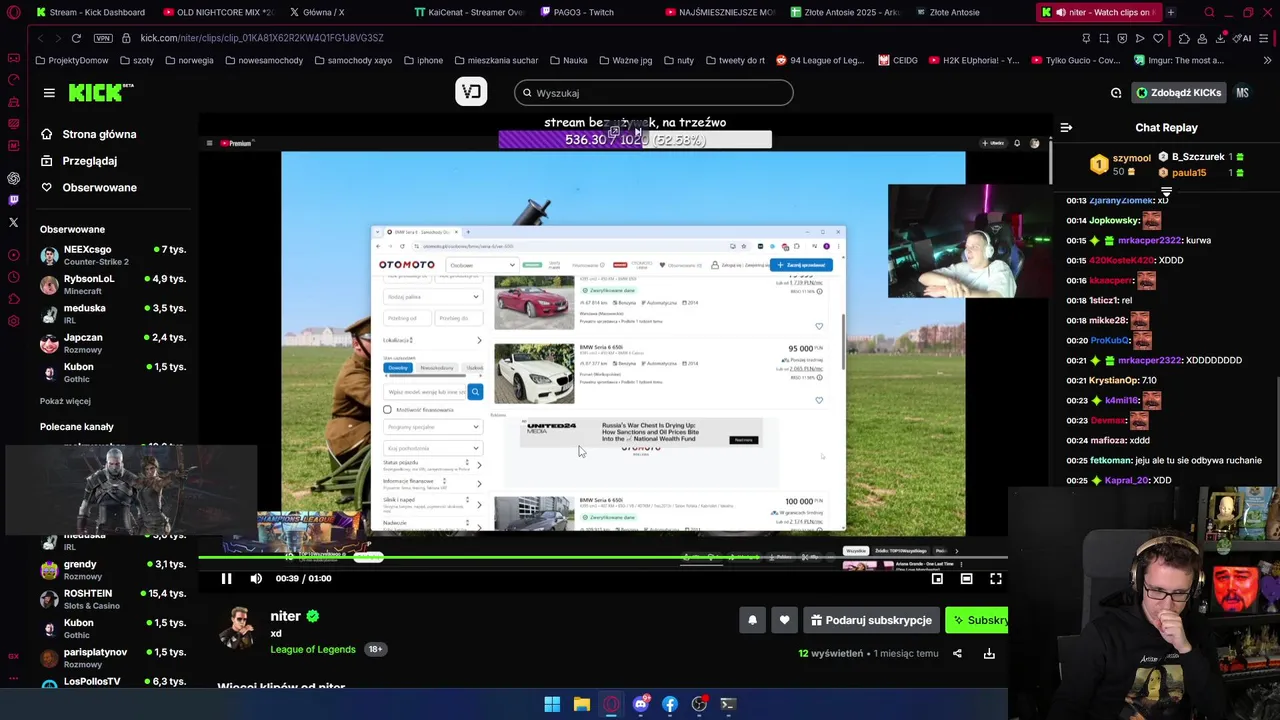1280x720 pixels.
Task: Go to Strona główna
Action: point(99,134)
